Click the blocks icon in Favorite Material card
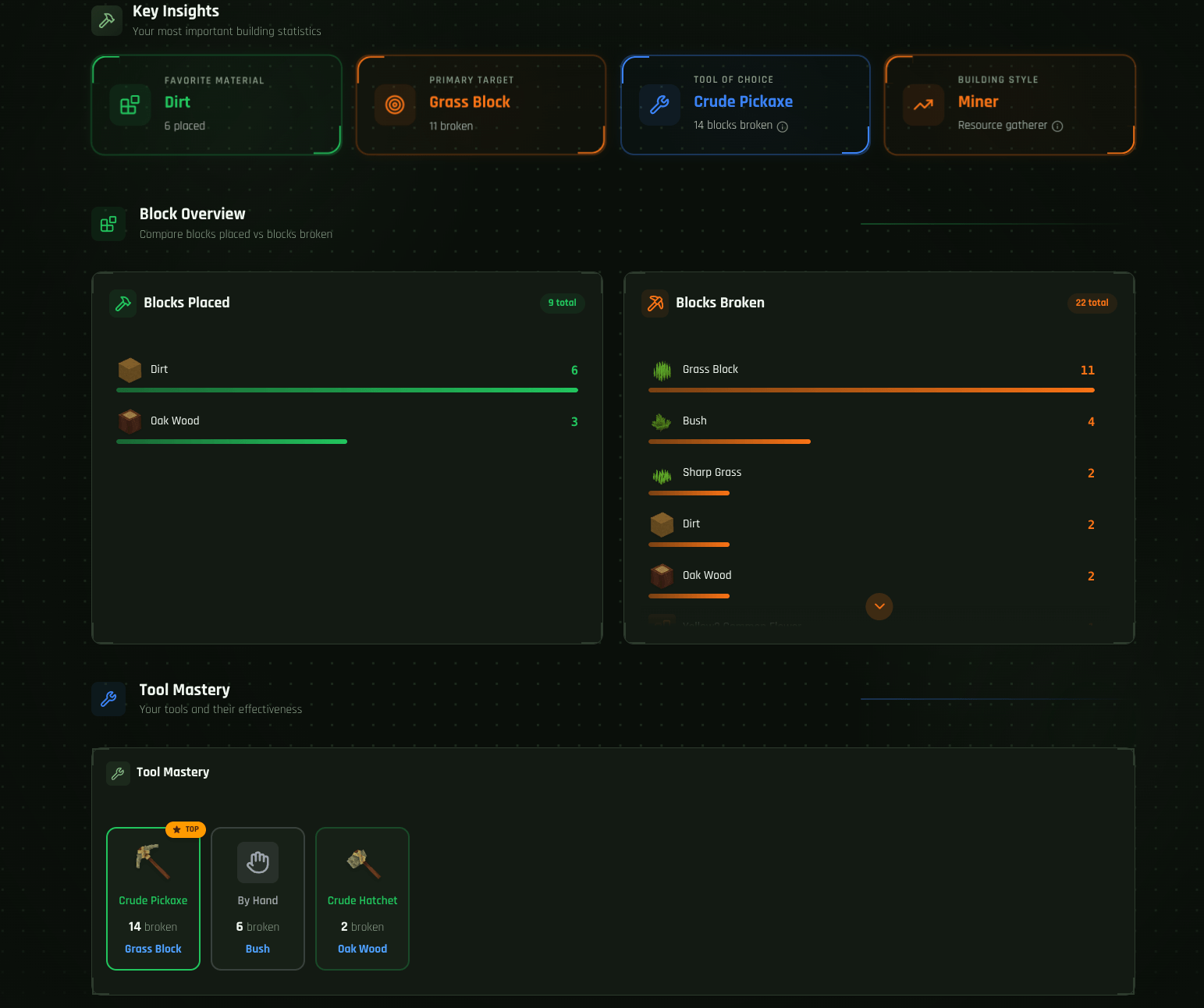The width and height of the screenshot is (1204, 1008). [x=130, y=105]
